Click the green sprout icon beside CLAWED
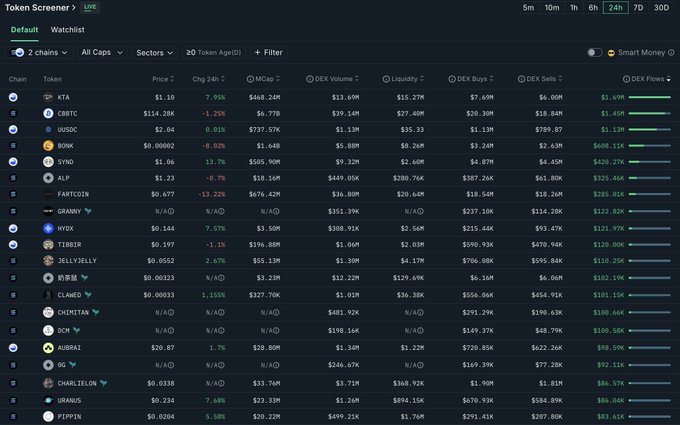The image size is (680, 425). click(88, 295)
